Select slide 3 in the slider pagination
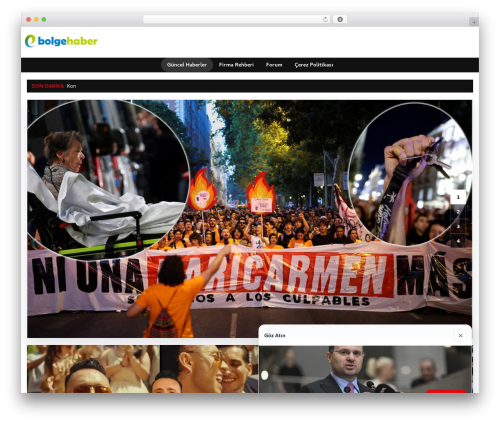 click(458, 226)
